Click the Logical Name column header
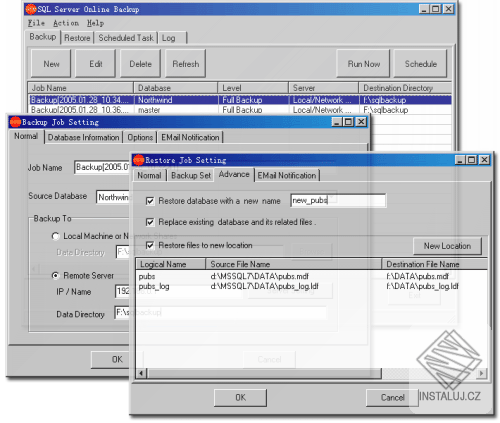Image resolution: width=500 pixels, height=423 pixels. (x=171, y=264)
